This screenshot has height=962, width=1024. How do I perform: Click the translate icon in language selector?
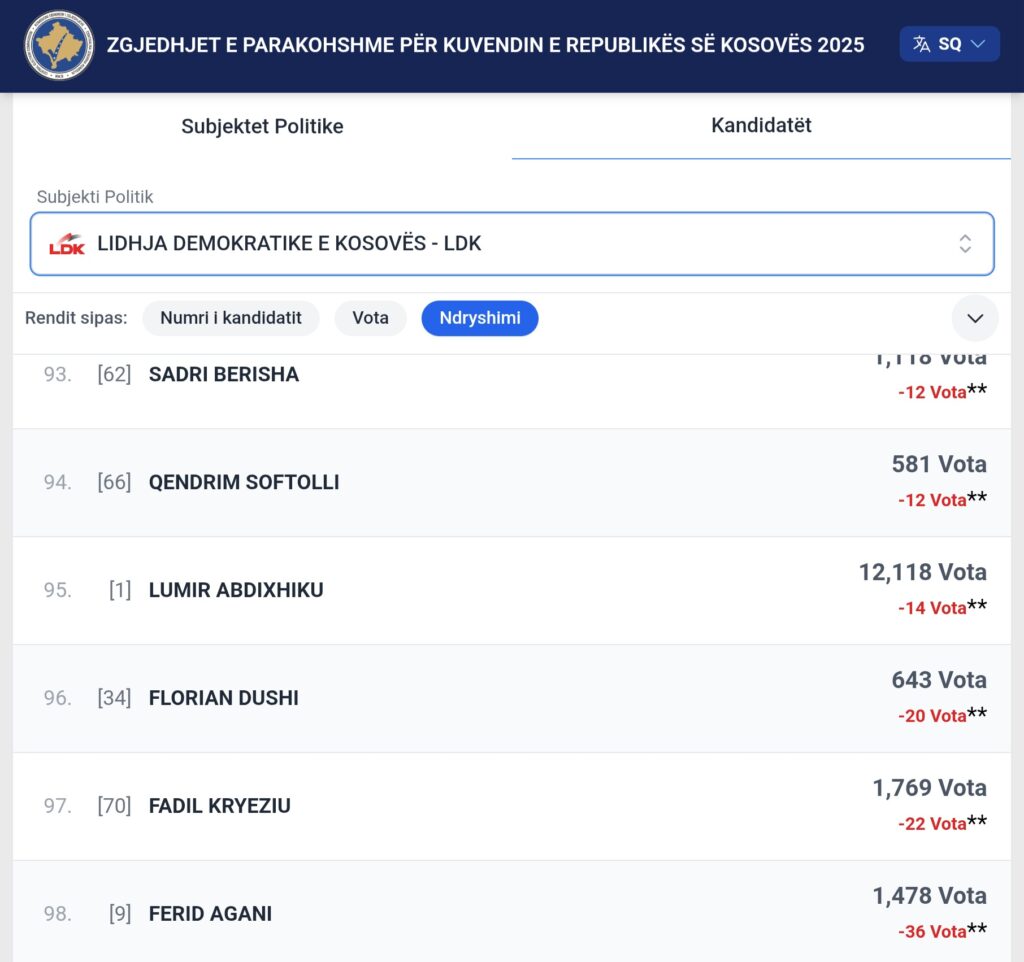point(922,44)
